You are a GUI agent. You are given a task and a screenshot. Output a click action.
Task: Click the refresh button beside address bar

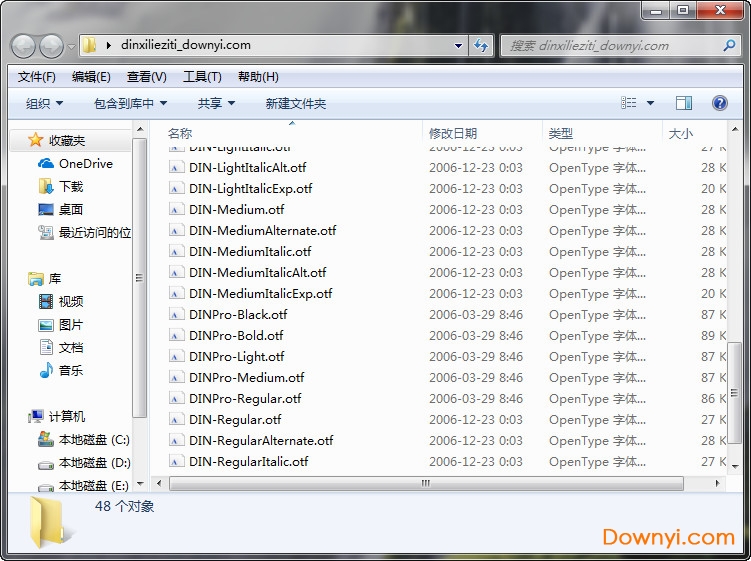coord(481,46)
